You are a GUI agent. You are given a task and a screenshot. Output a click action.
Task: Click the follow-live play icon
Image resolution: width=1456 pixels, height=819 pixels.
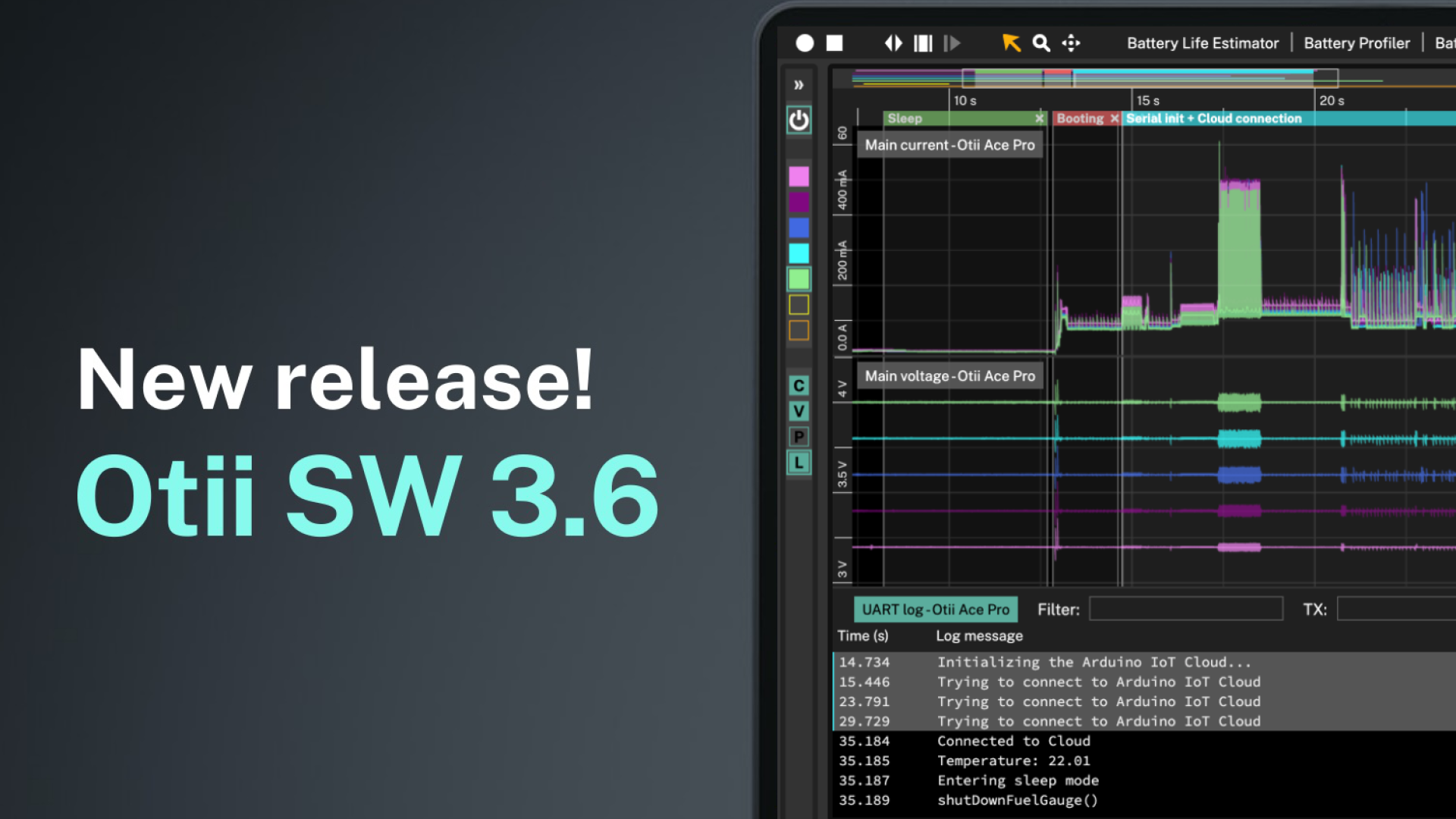click(952, 43)
